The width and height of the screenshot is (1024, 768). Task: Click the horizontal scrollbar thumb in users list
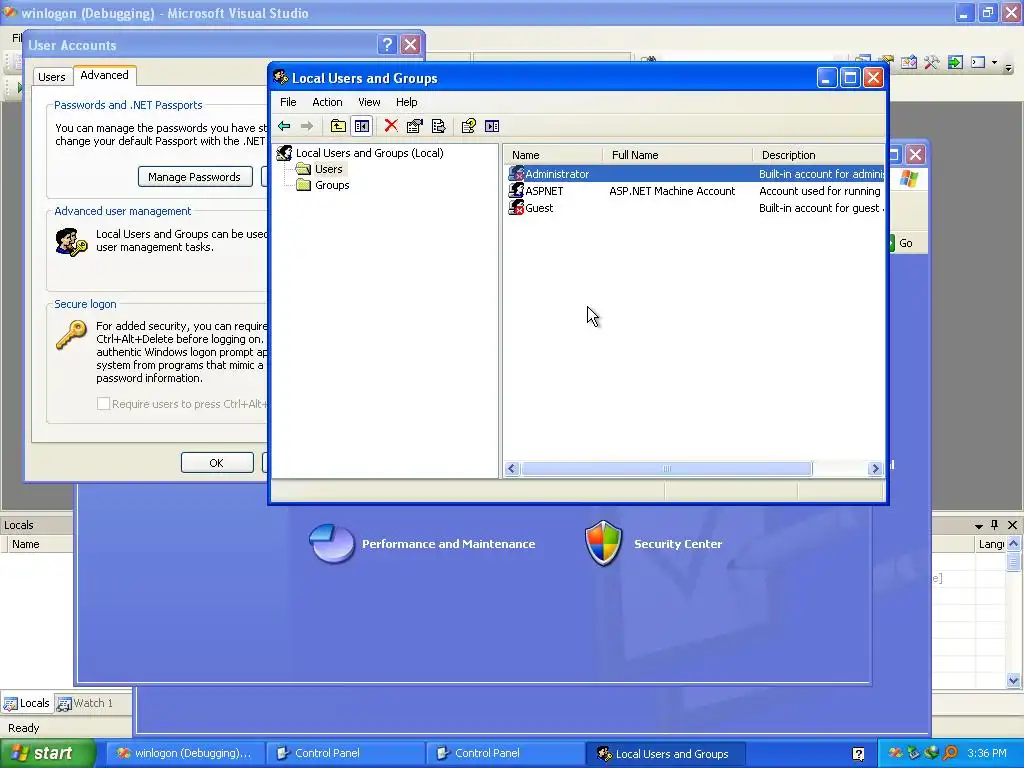pyautogui.click(x=667, y=468)
